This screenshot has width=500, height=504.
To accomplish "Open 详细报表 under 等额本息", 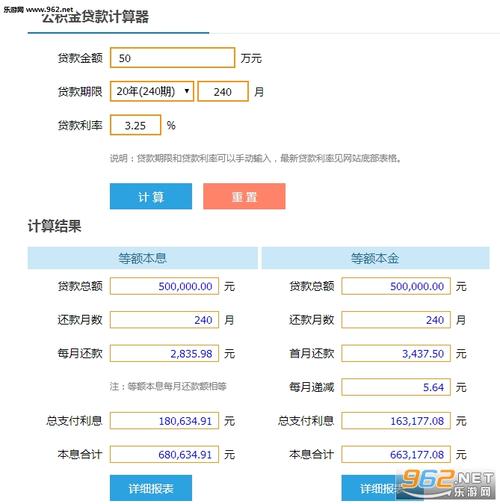I will pos(151,488).
